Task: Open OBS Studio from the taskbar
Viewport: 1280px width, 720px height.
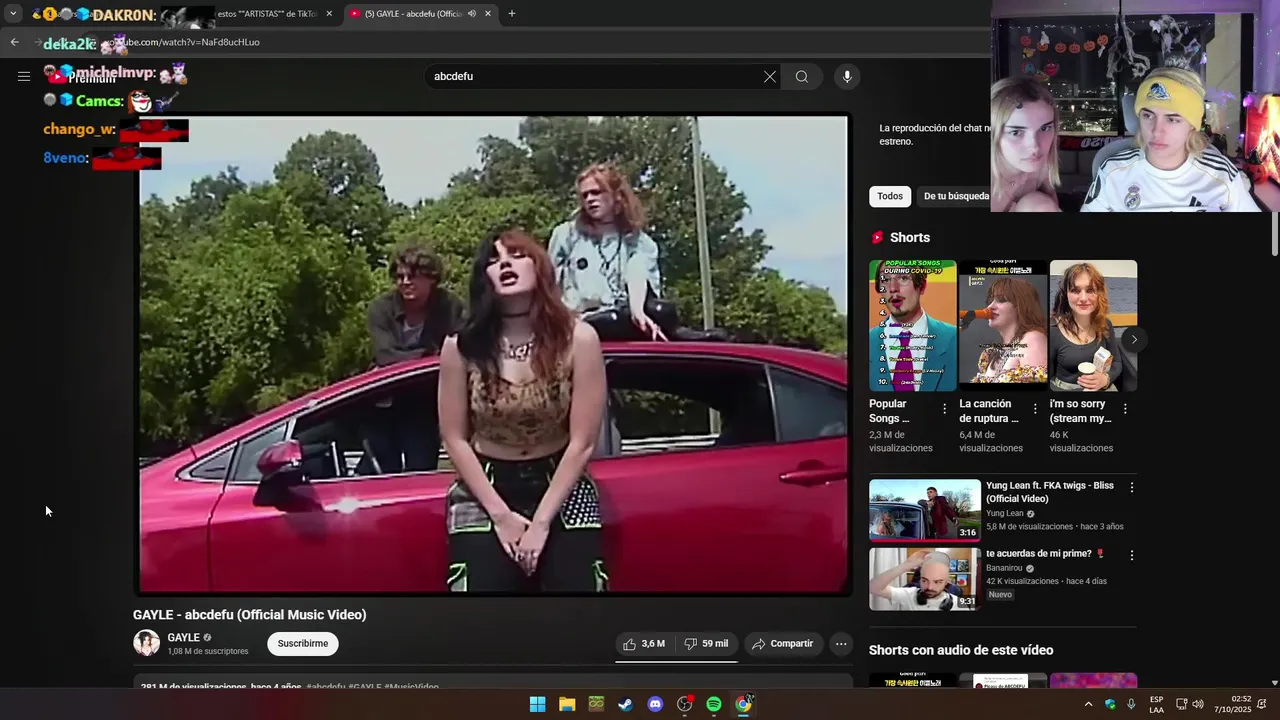Action: 685,704
